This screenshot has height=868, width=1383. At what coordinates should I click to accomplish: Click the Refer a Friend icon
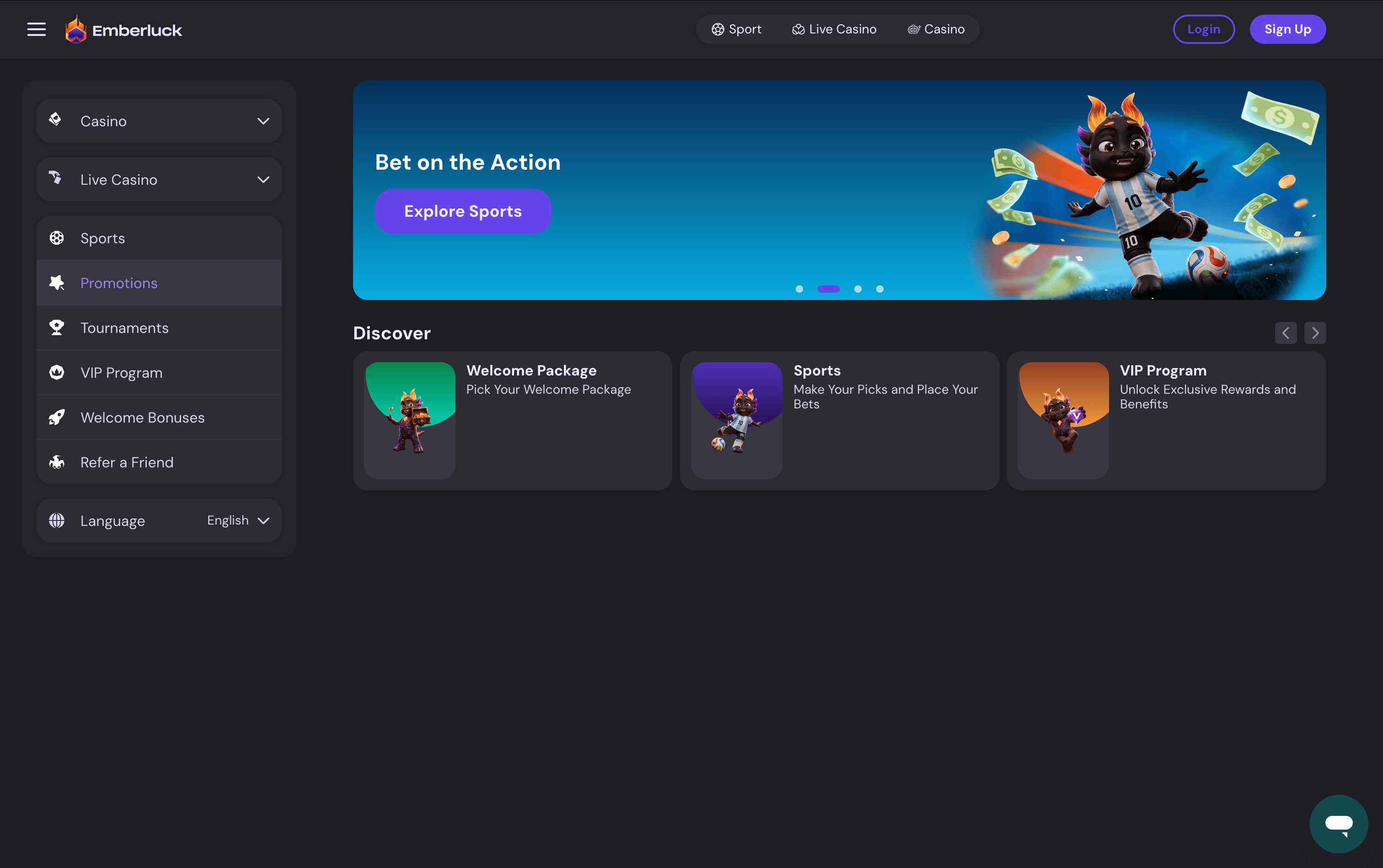click(x=56, y=462)
